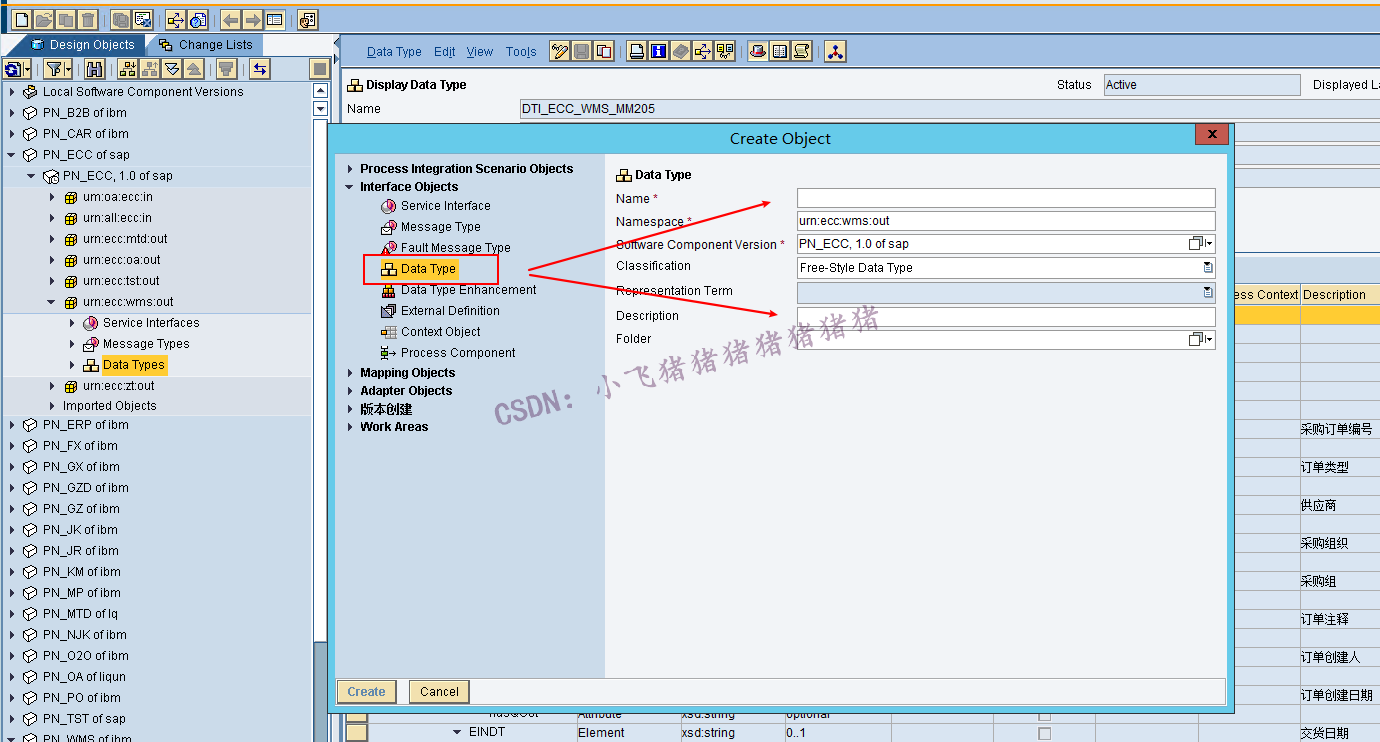Click the printer icon in editor toolbar

pyautogui.click(x=637, y=52)
